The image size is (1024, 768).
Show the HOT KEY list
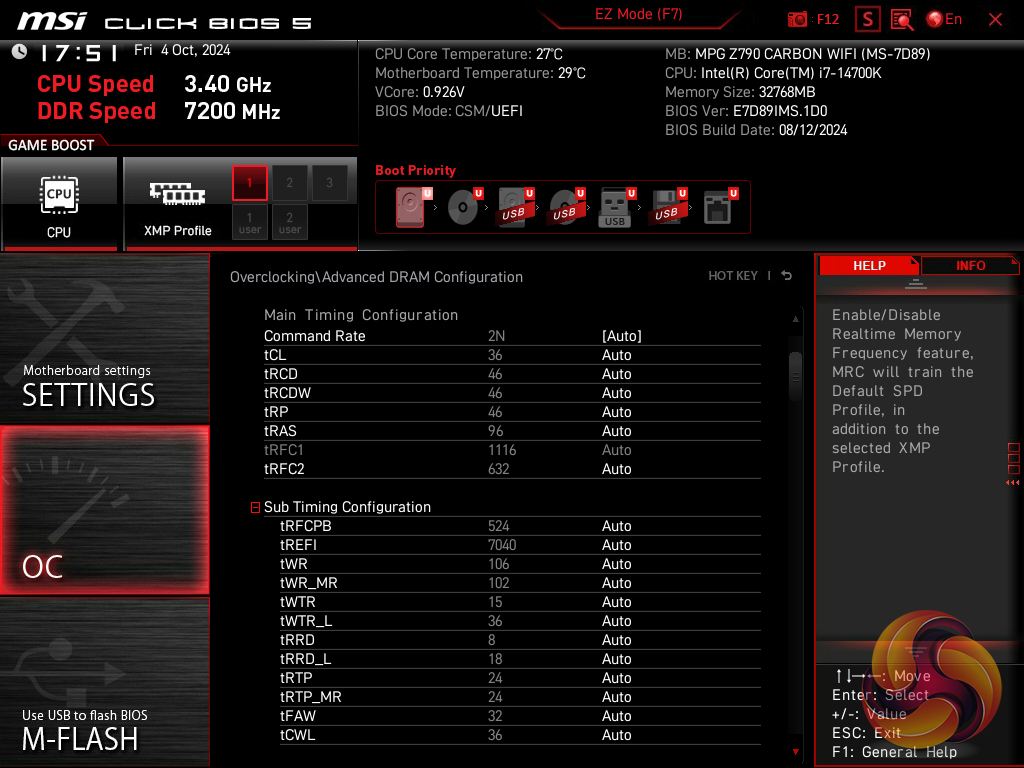733,276
